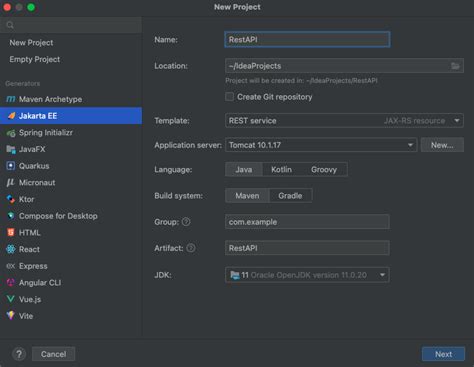The height and width of the screenshot is (367, 474).
Task: Select Kotlin as the language
Action: coord(281,169)
